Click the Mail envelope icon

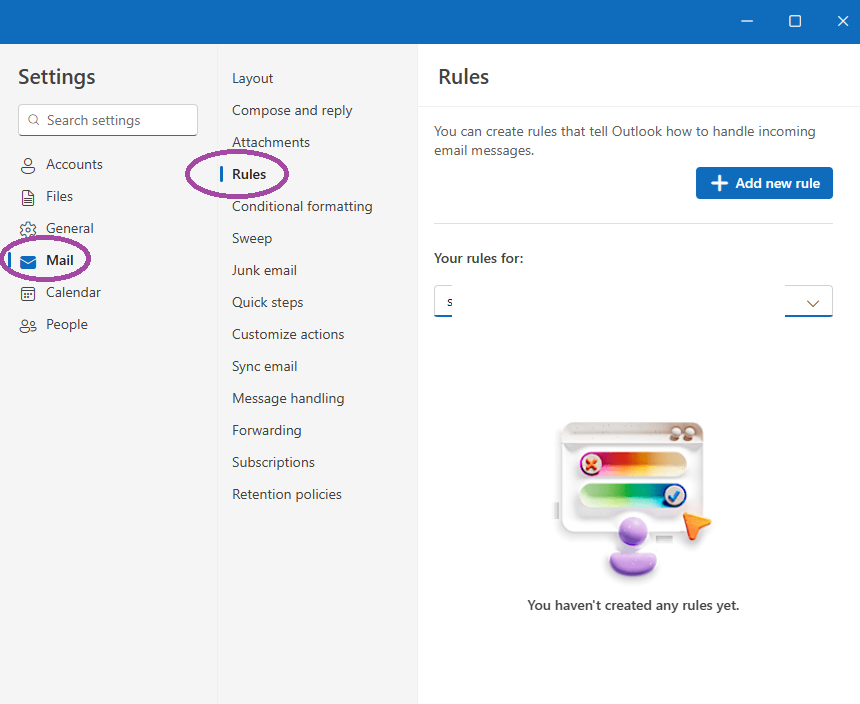click(x=28, y=262)
